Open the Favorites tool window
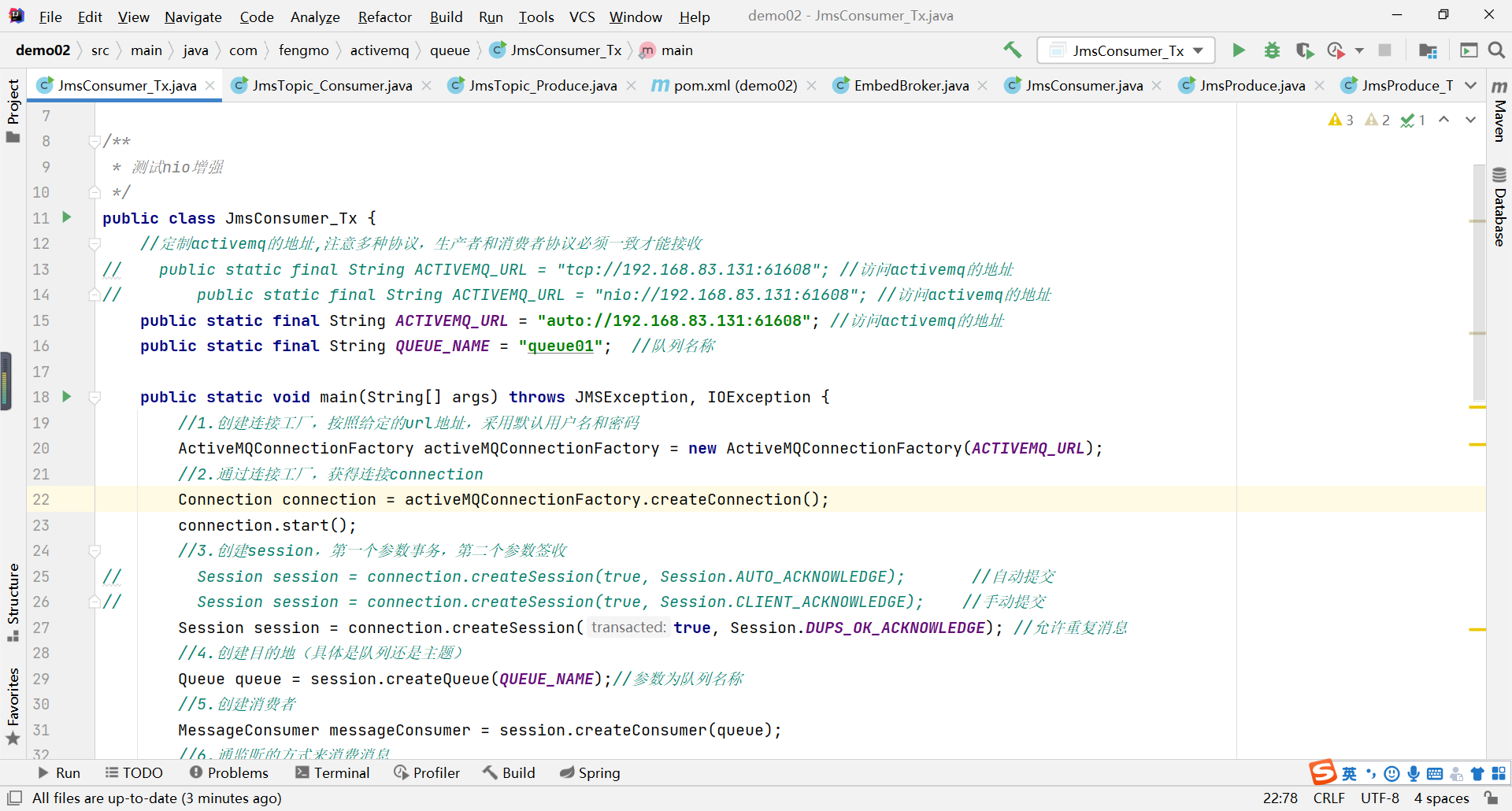The image size is (1512, 811). 13,706
